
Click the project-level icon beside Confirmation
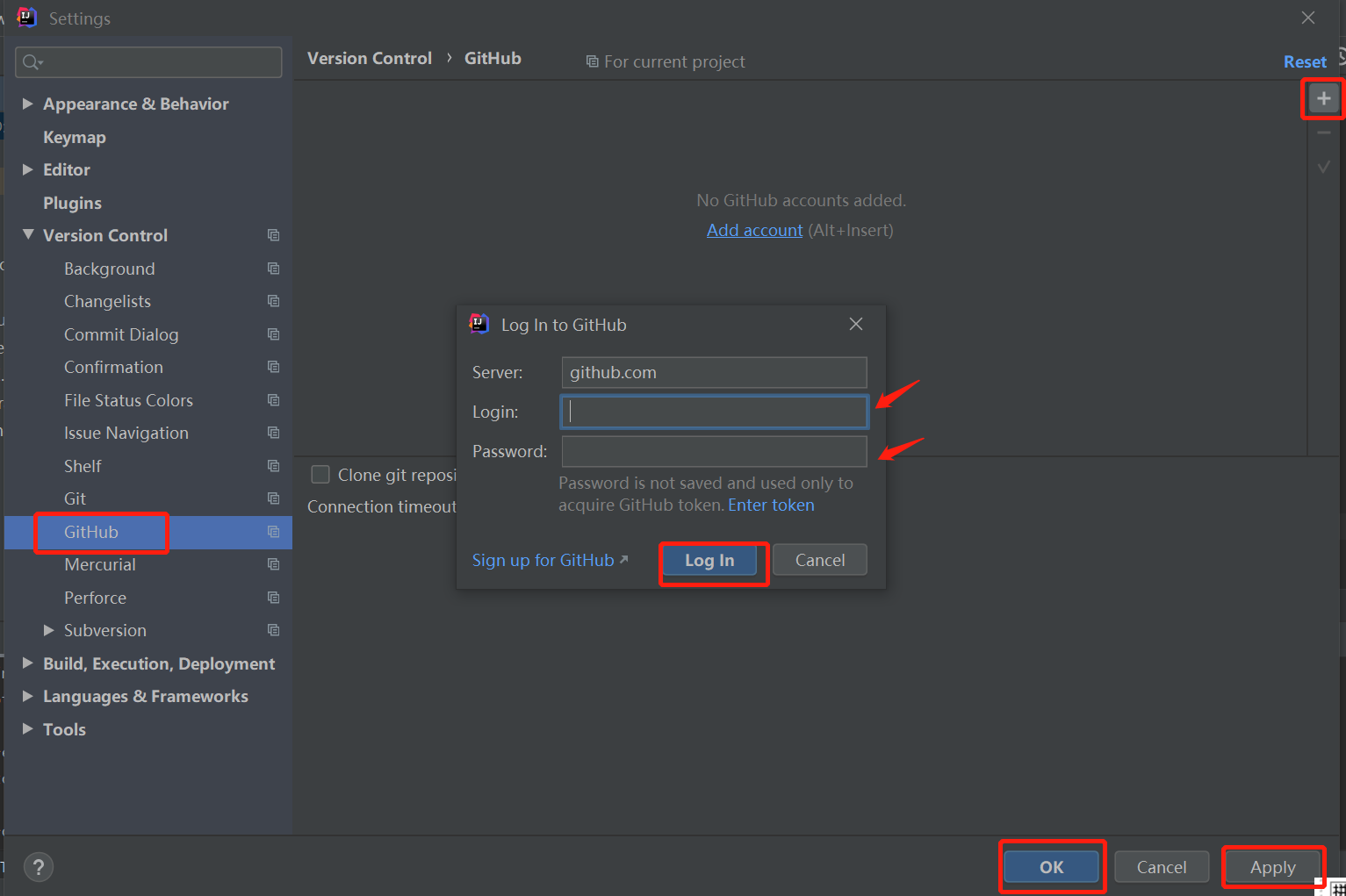(x=273, y=367)
